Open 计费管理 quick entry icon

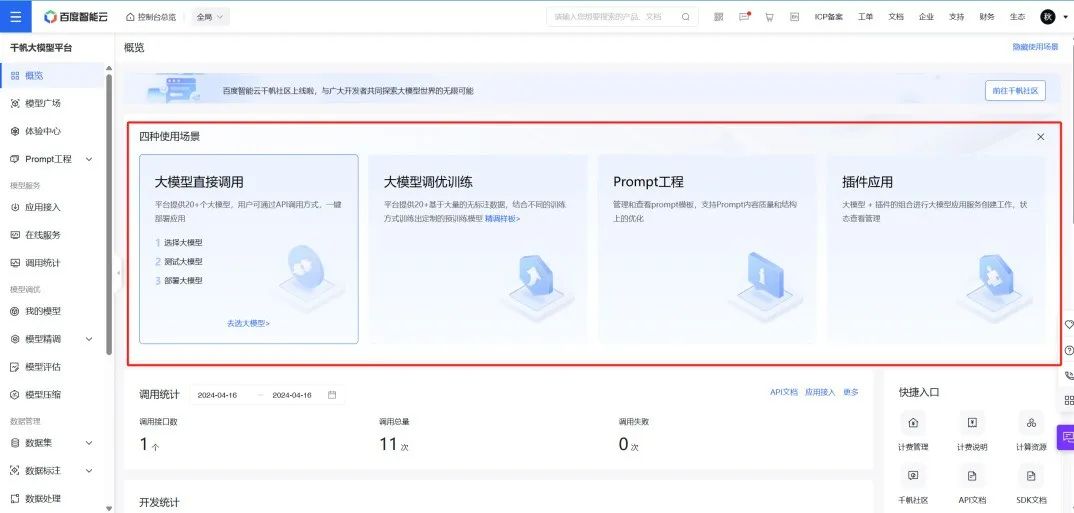pyautogui.click(x=913, y=423)
